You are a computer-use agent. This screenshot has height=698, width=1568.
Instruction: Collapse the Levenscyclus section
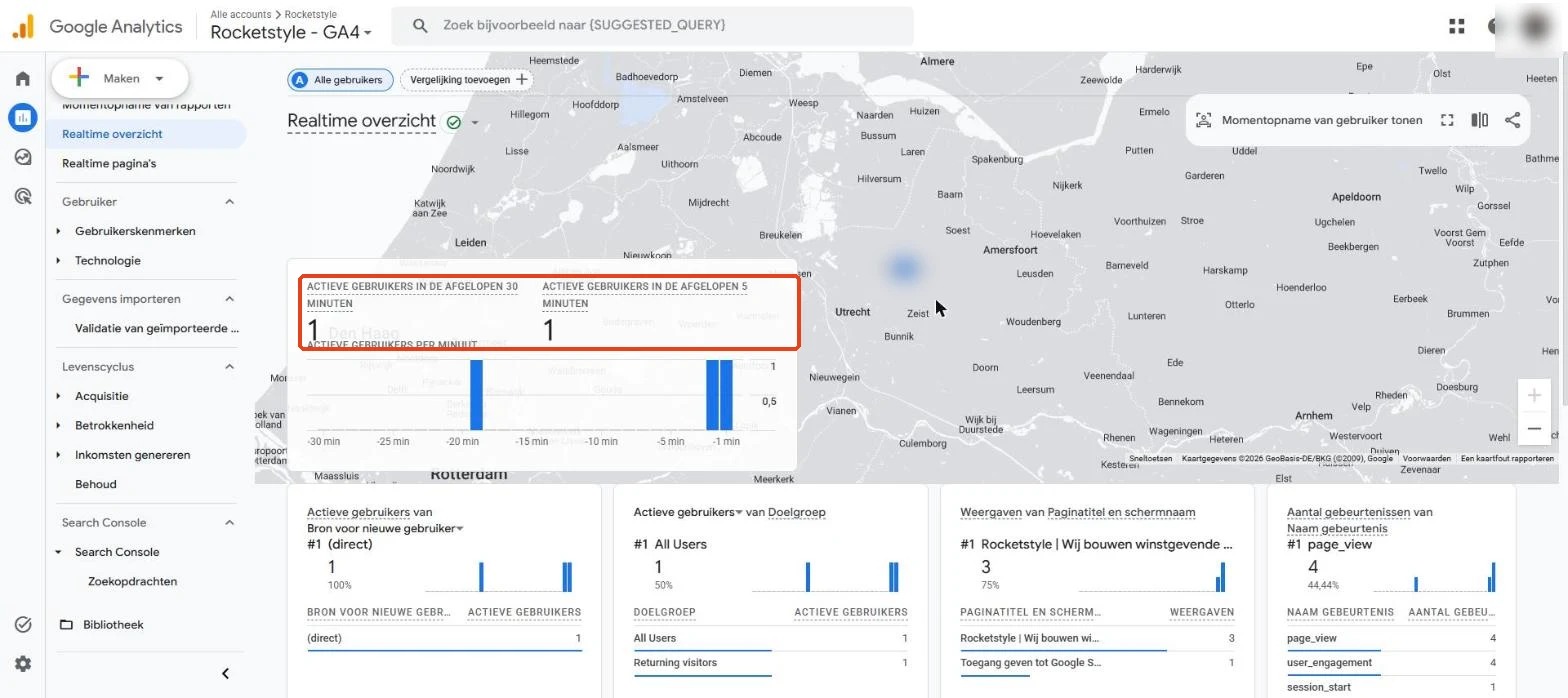coord(229,367)
